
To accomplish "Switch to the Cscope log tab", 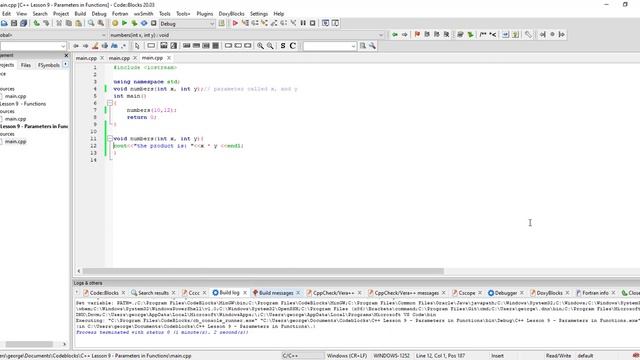I will tap(467, 293).
